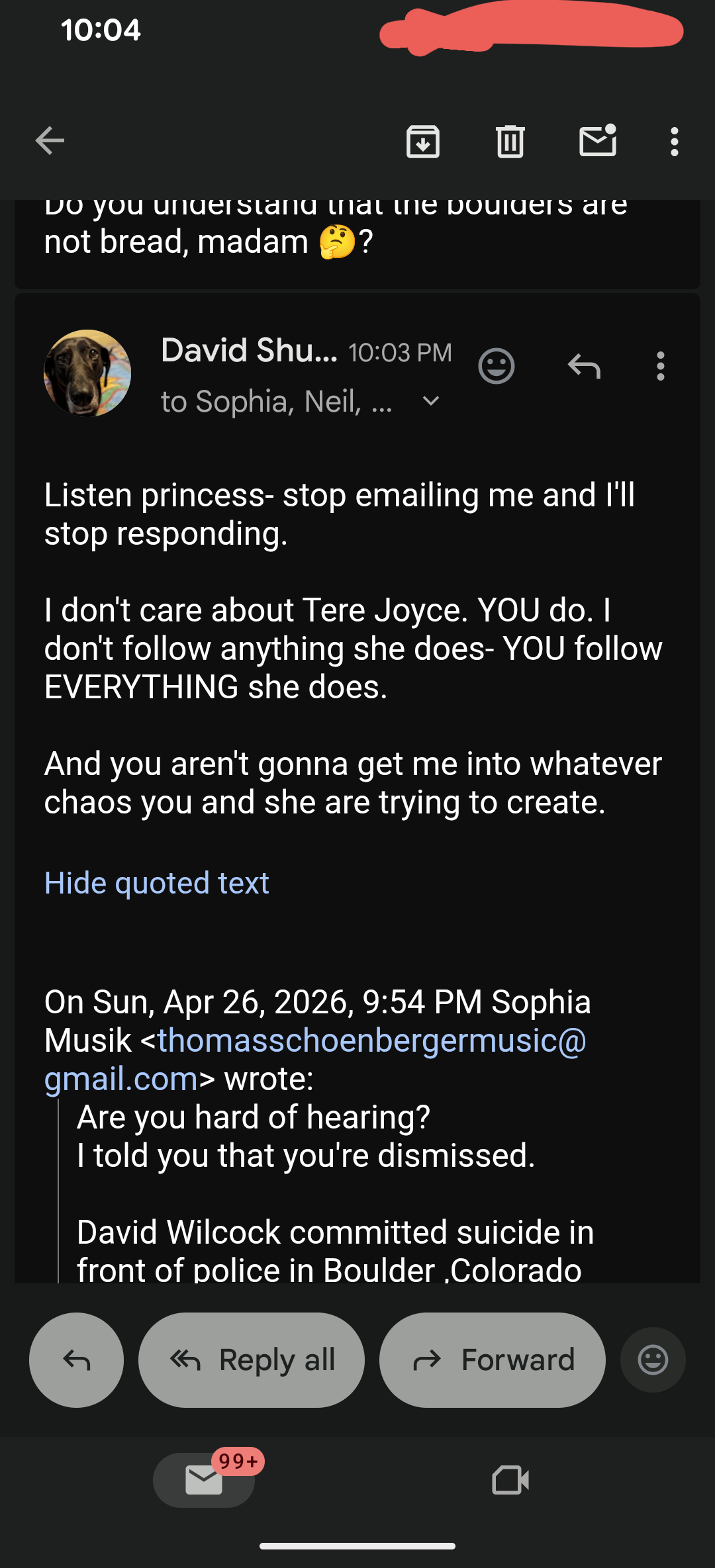Image resolution: width=715 pixels, height=1568 pixels.
Task: Add emoji reaction to David's message
Action: (497, 366)
